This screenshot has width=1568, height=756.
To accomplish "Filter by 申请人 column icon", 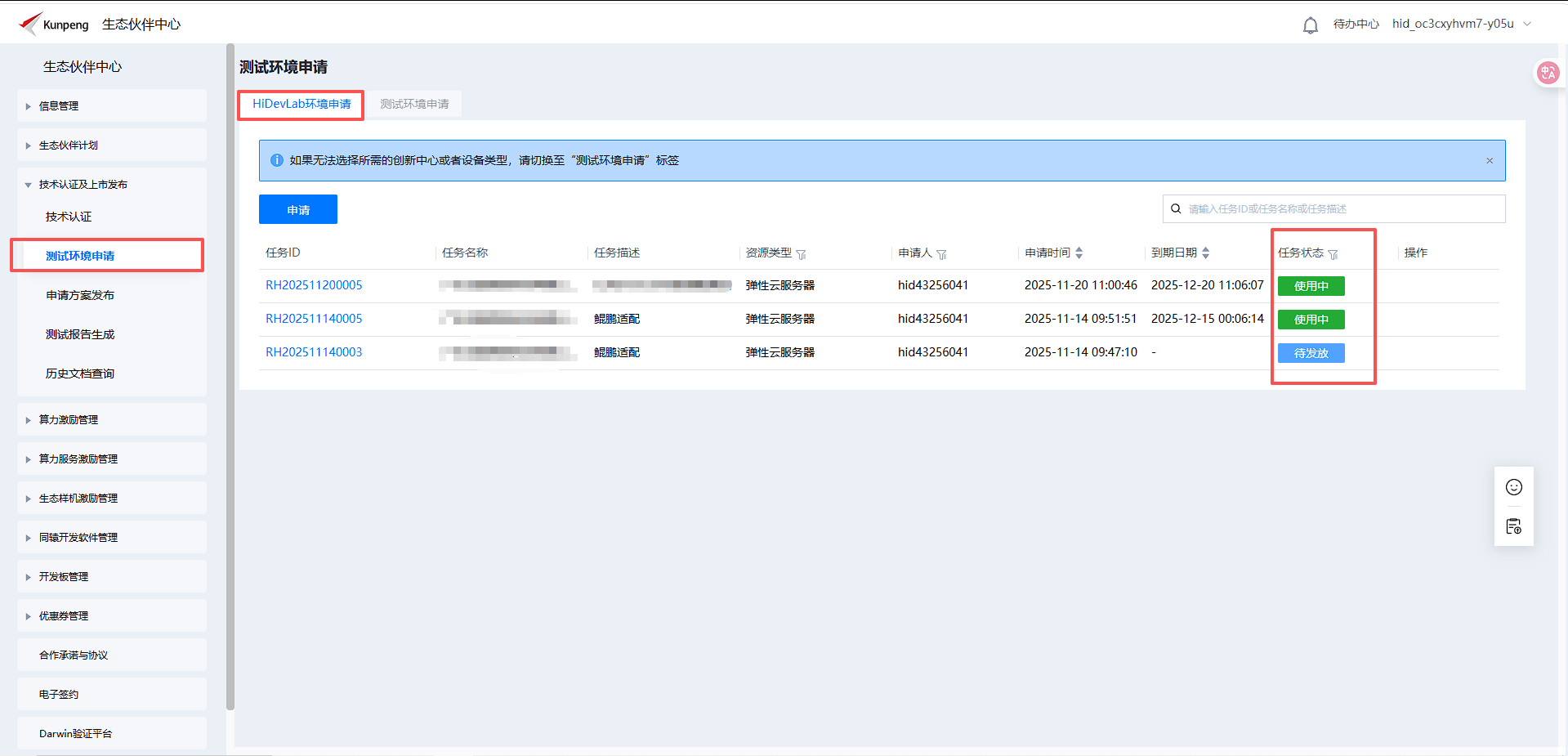I will (941, 254).
